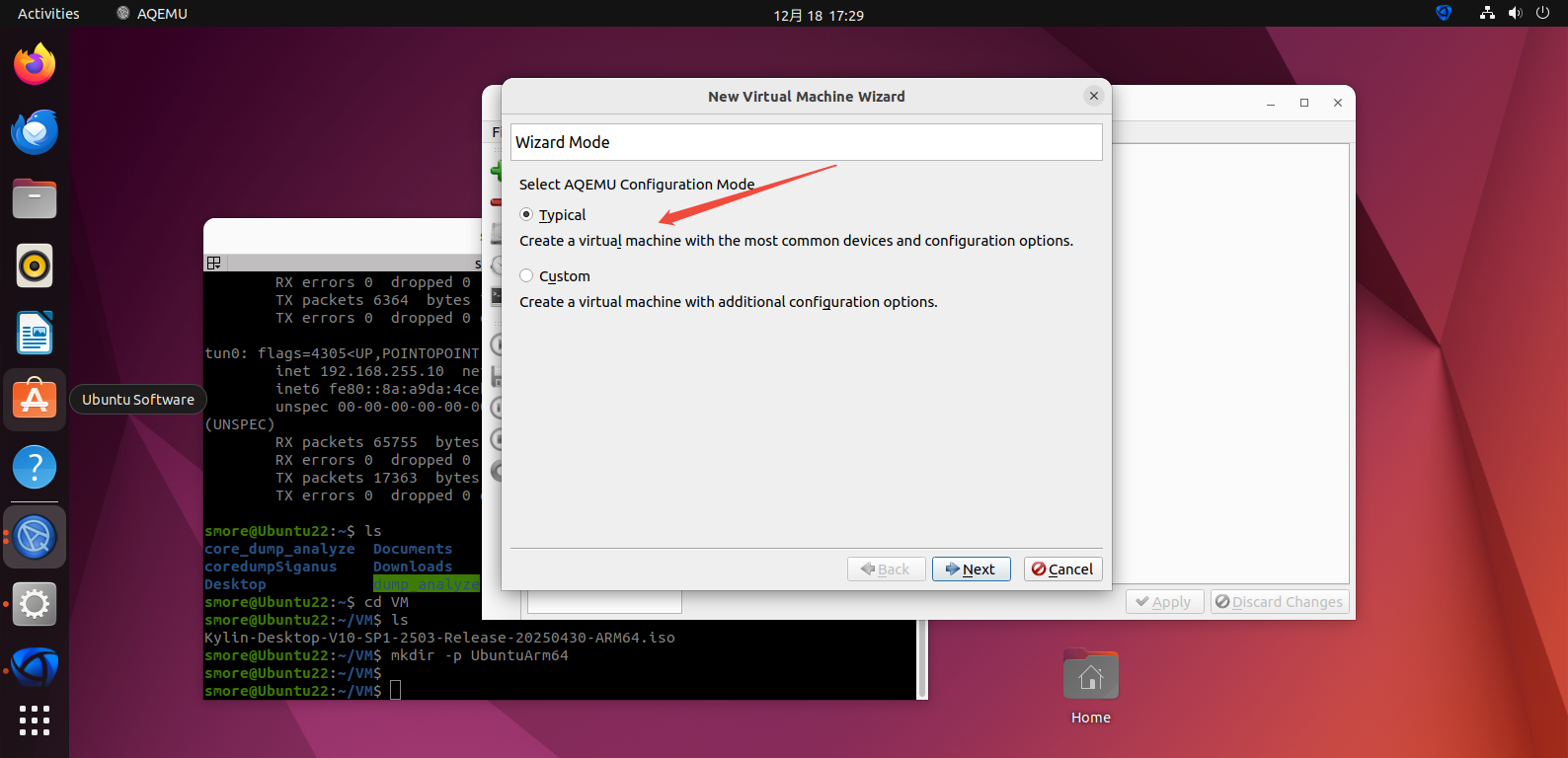Launch Rhythmbox music player from the dock
This screenshot has height=758, width=1568.
pos(35,265)
